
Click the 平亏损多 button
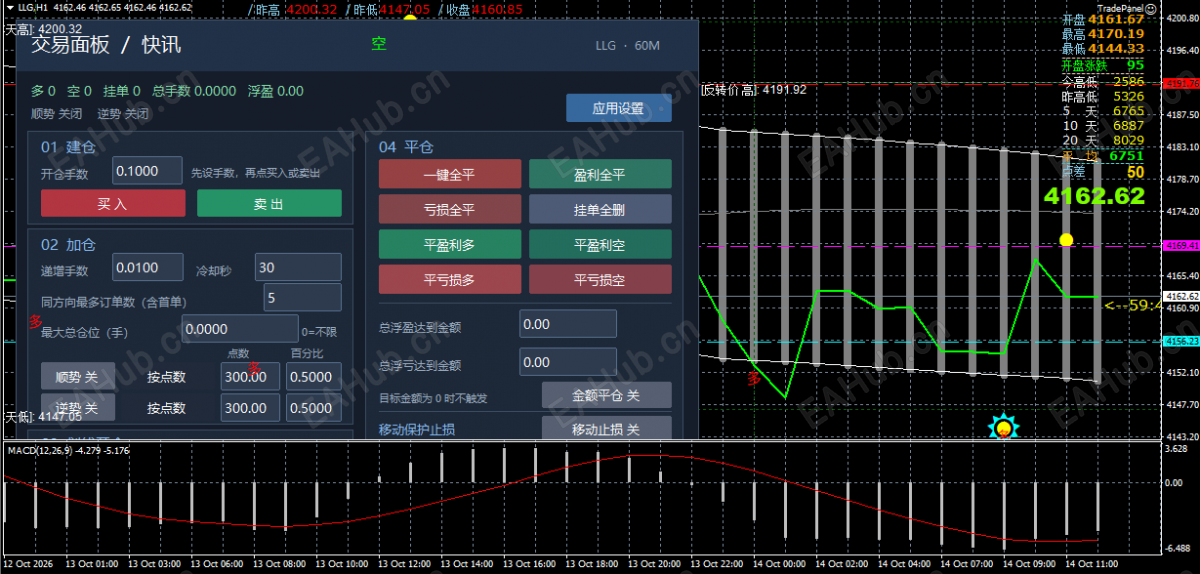450,279
